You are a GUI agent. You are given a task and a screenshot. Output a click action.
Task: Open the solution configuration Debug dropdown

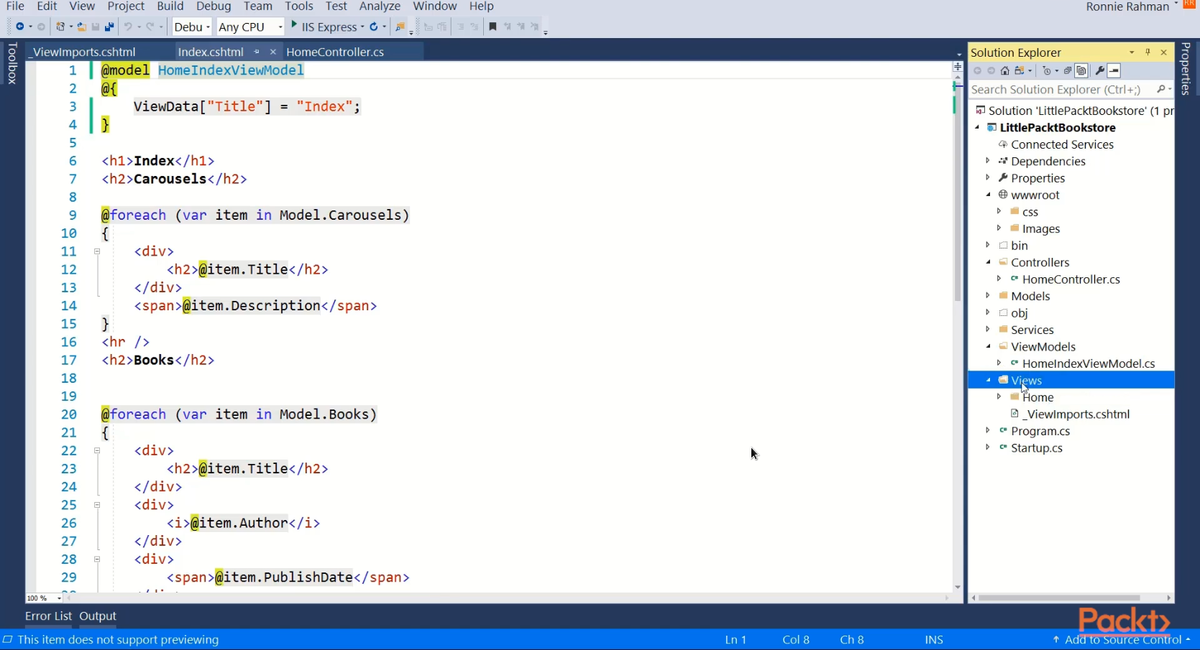click(191, 27)
